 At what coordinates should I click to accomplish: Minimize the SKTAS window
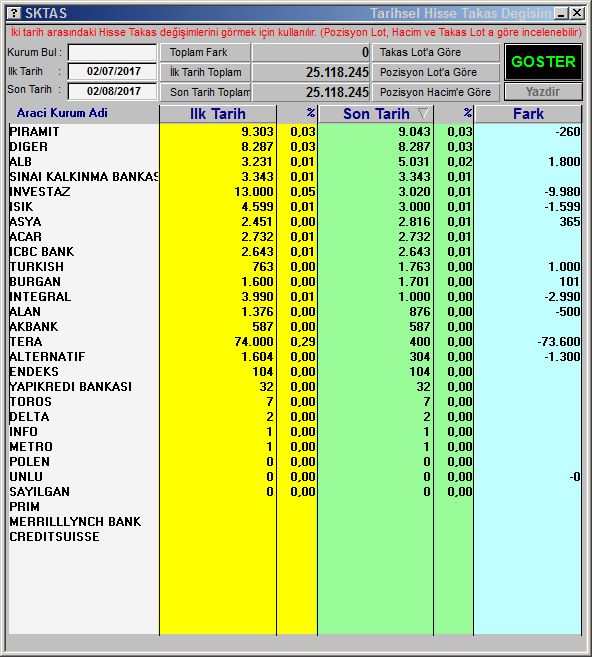tap(561, 13)
